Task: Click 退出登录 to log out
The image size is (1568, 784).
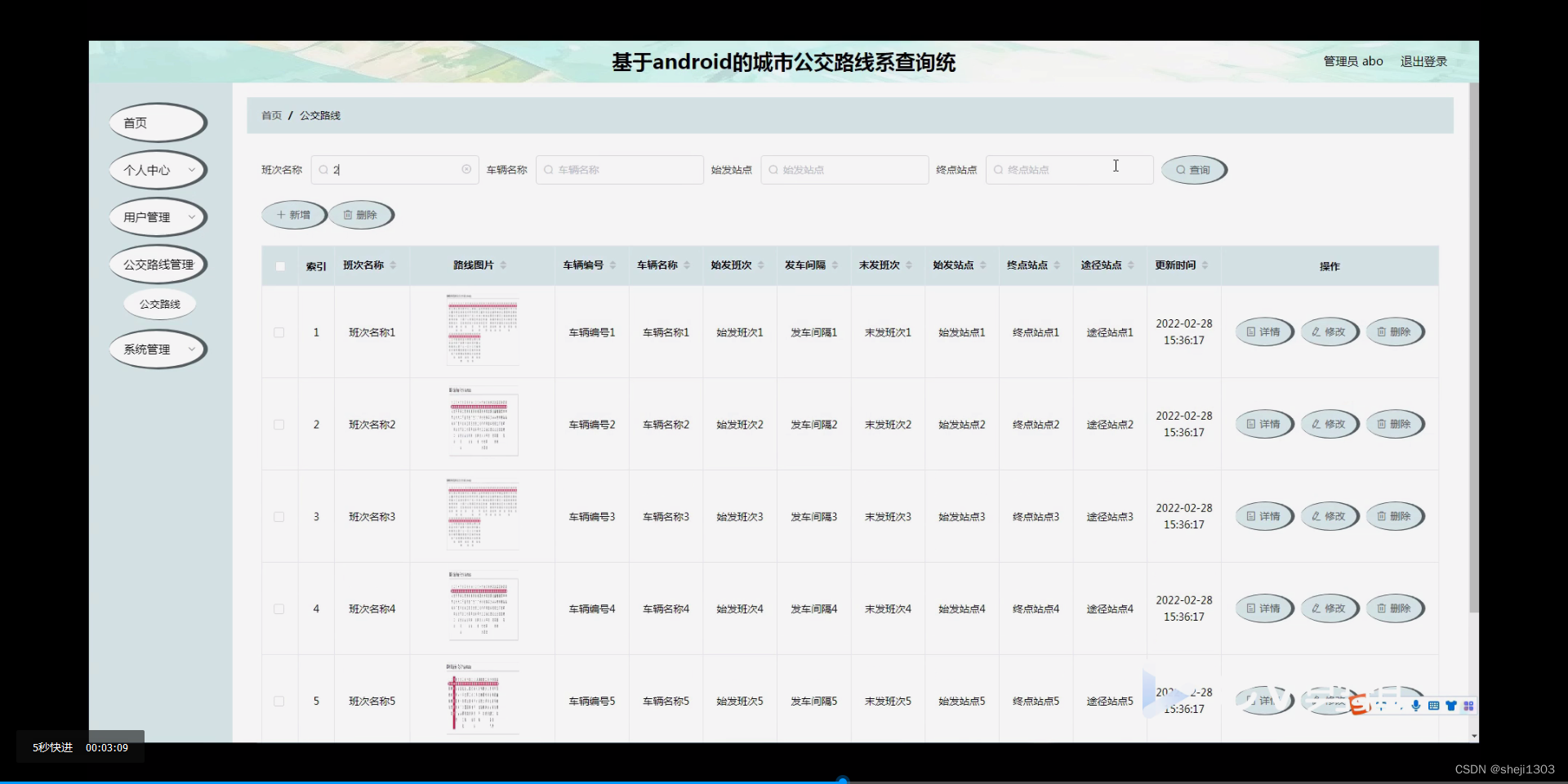Action: tap(1423, 60)
